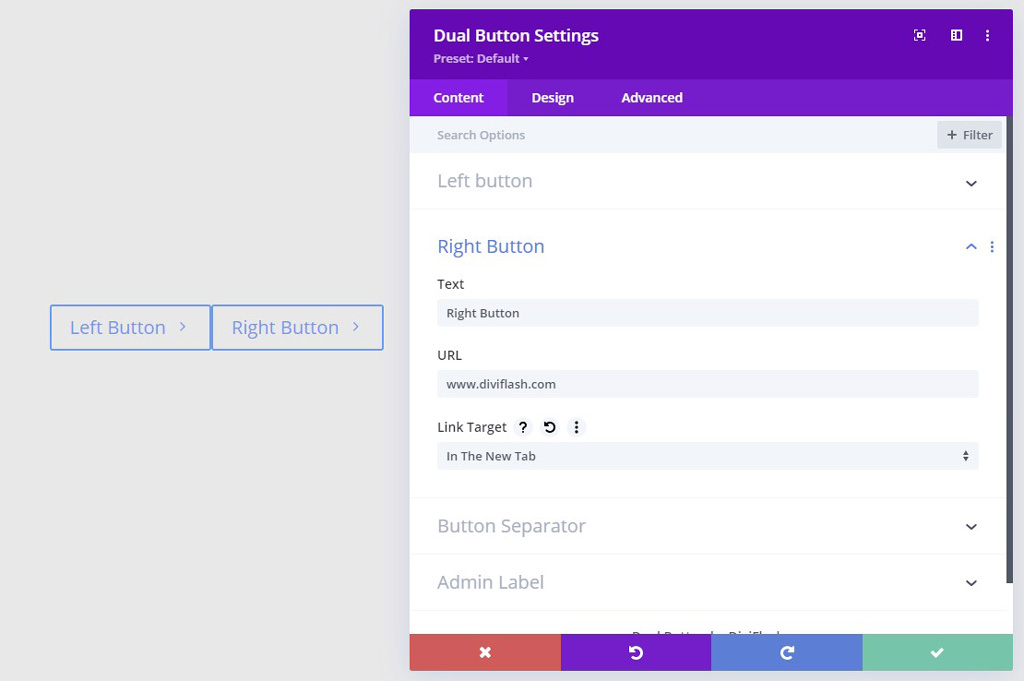Viewport: 1024px width, 681px height.
Task: Expand the Left button section
Action: tap(971, 183)
